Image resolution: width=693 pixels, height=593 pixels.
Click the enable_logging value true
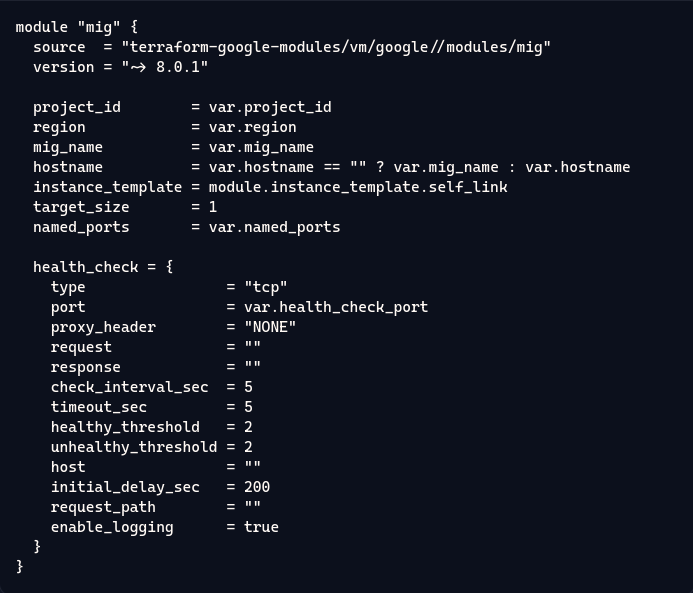pos(261,527)
